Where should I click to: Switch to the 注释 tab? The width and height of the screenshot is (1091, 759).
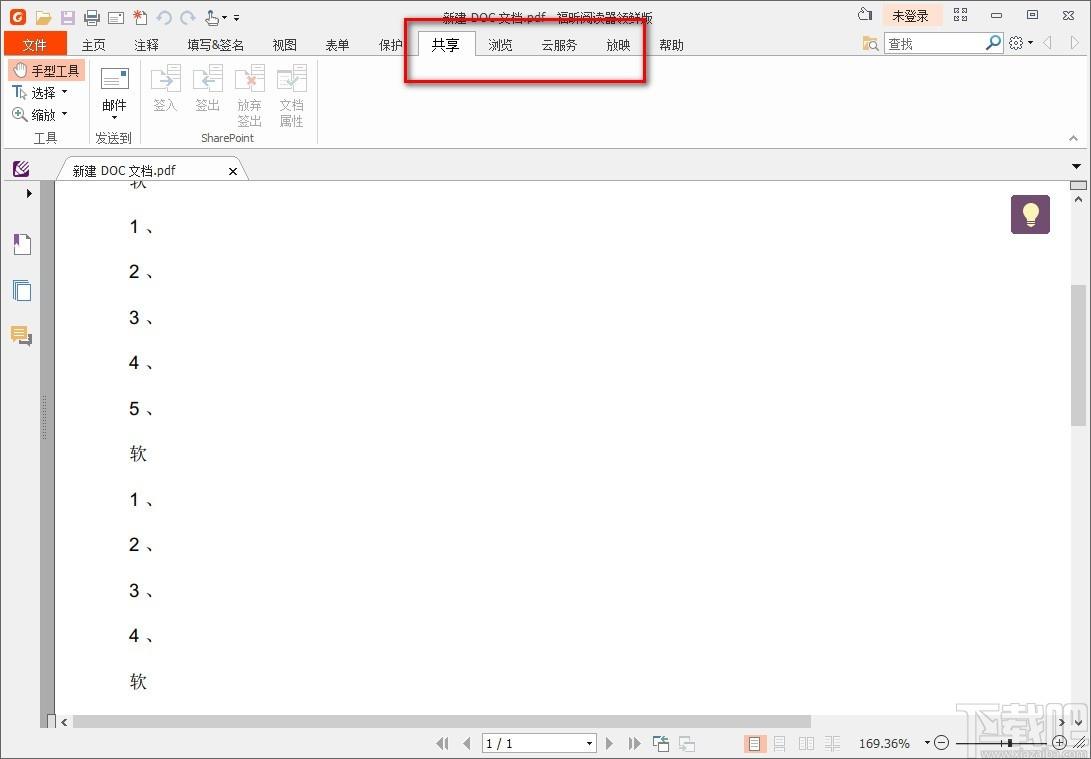(146, 45)
